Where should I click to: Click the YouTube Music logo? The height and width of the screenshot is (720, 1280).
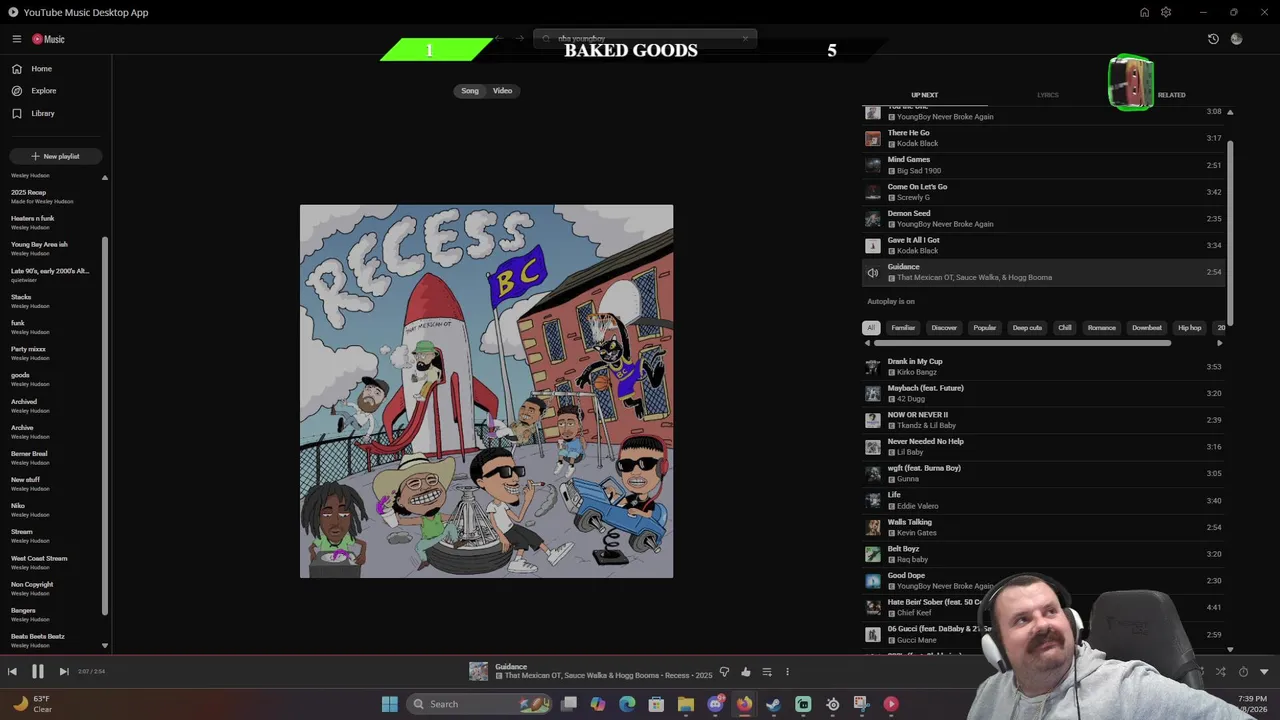48,39
